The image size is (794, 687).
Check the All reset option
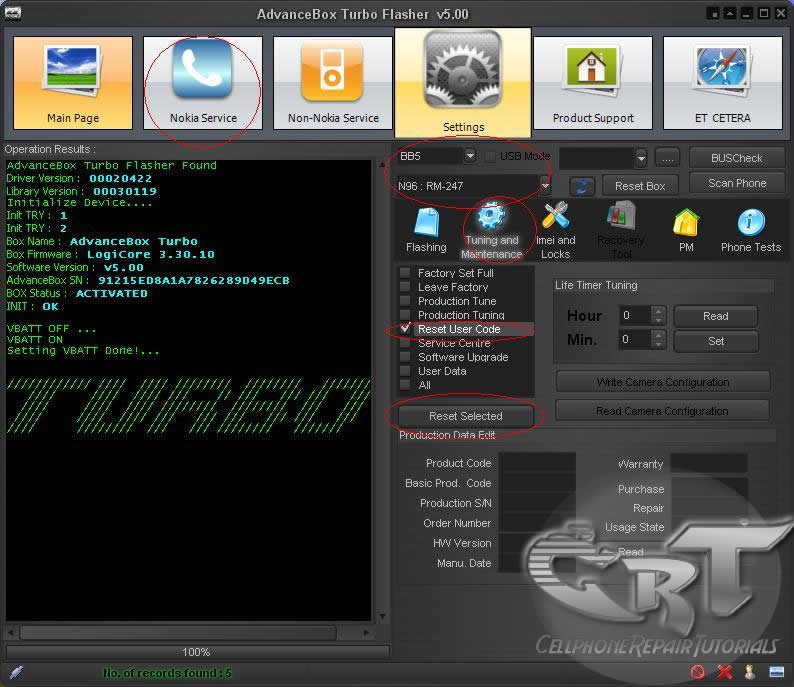click(x=405, y=385)
